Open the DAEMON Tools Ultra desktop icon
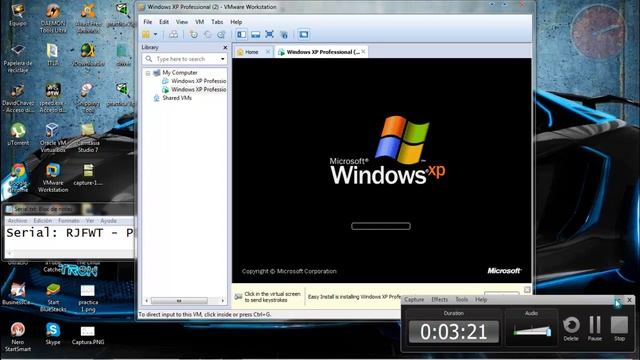 tap(53, 18)
